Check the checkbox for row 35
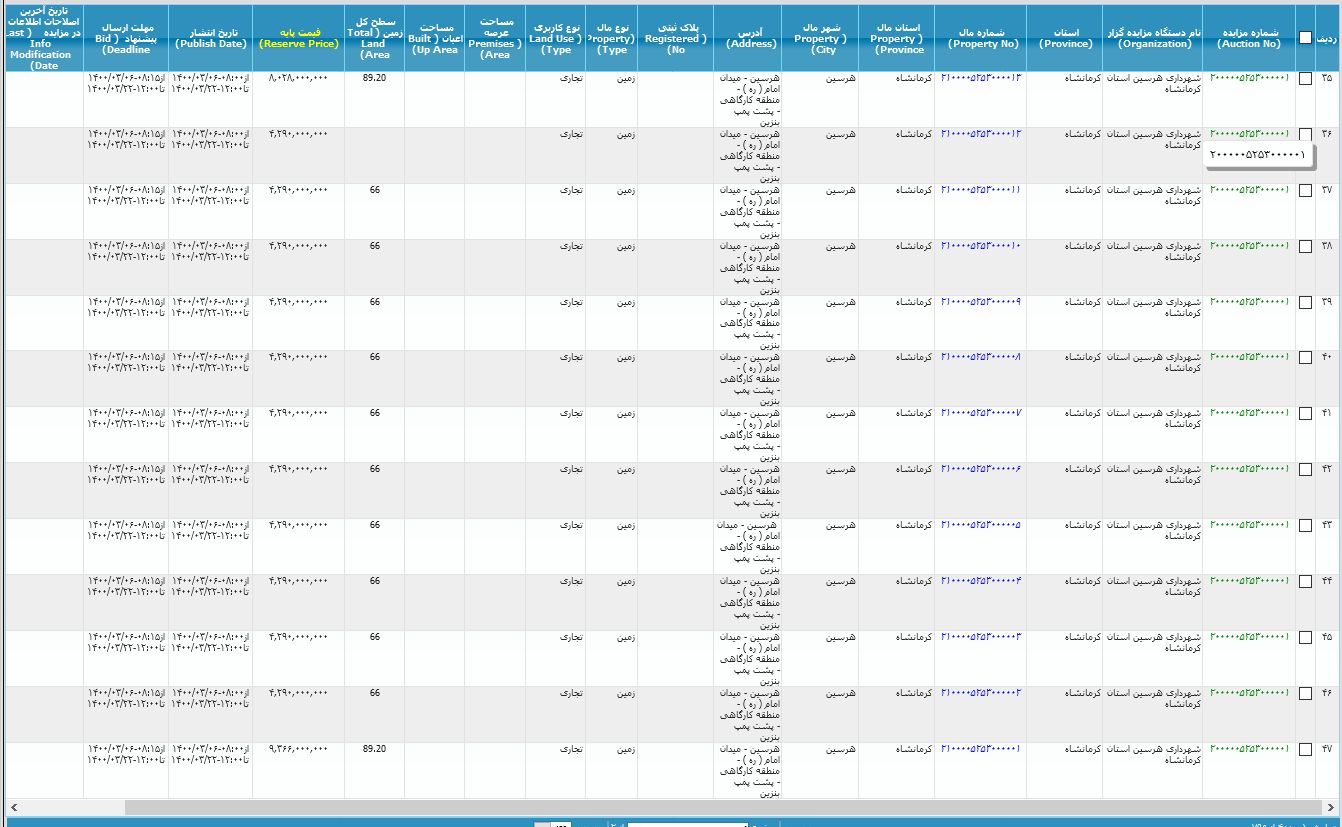The image size is (1342, 827). [1305, 78]
